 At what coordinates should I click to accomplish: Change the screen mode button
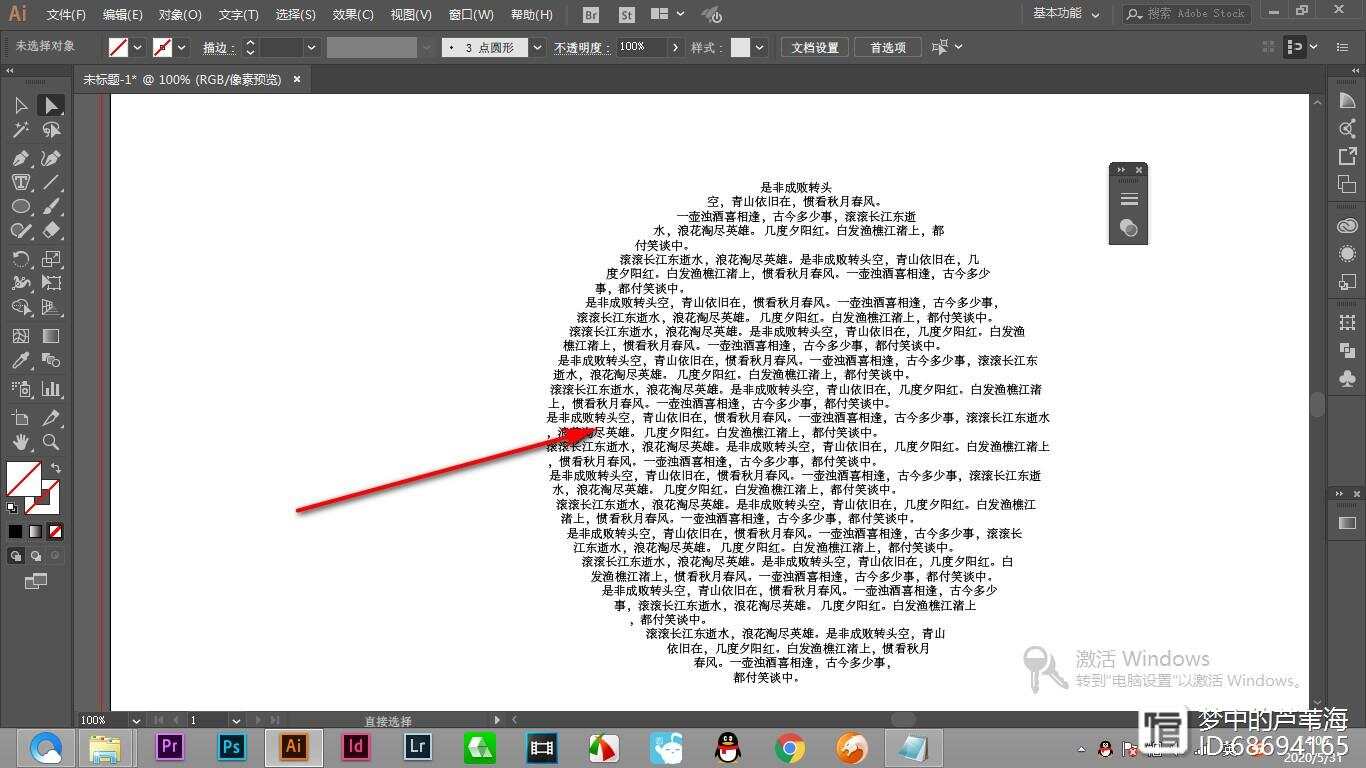tap(36, 581)
